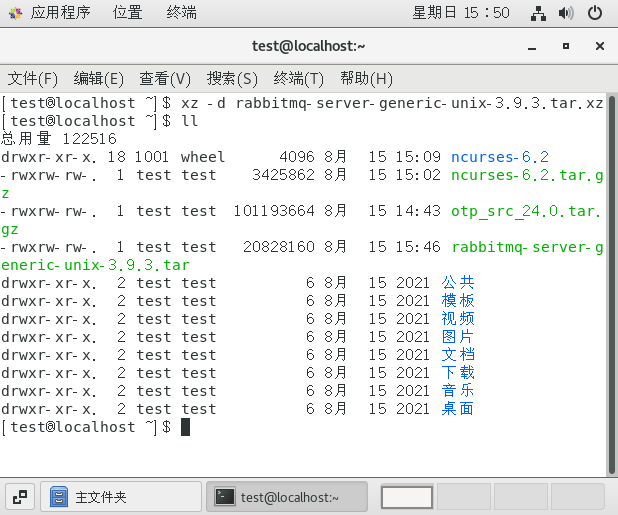This screenshot has height=515, width=618.
Task: Open the 编辑(E) menu
Action: click(99, 78)
